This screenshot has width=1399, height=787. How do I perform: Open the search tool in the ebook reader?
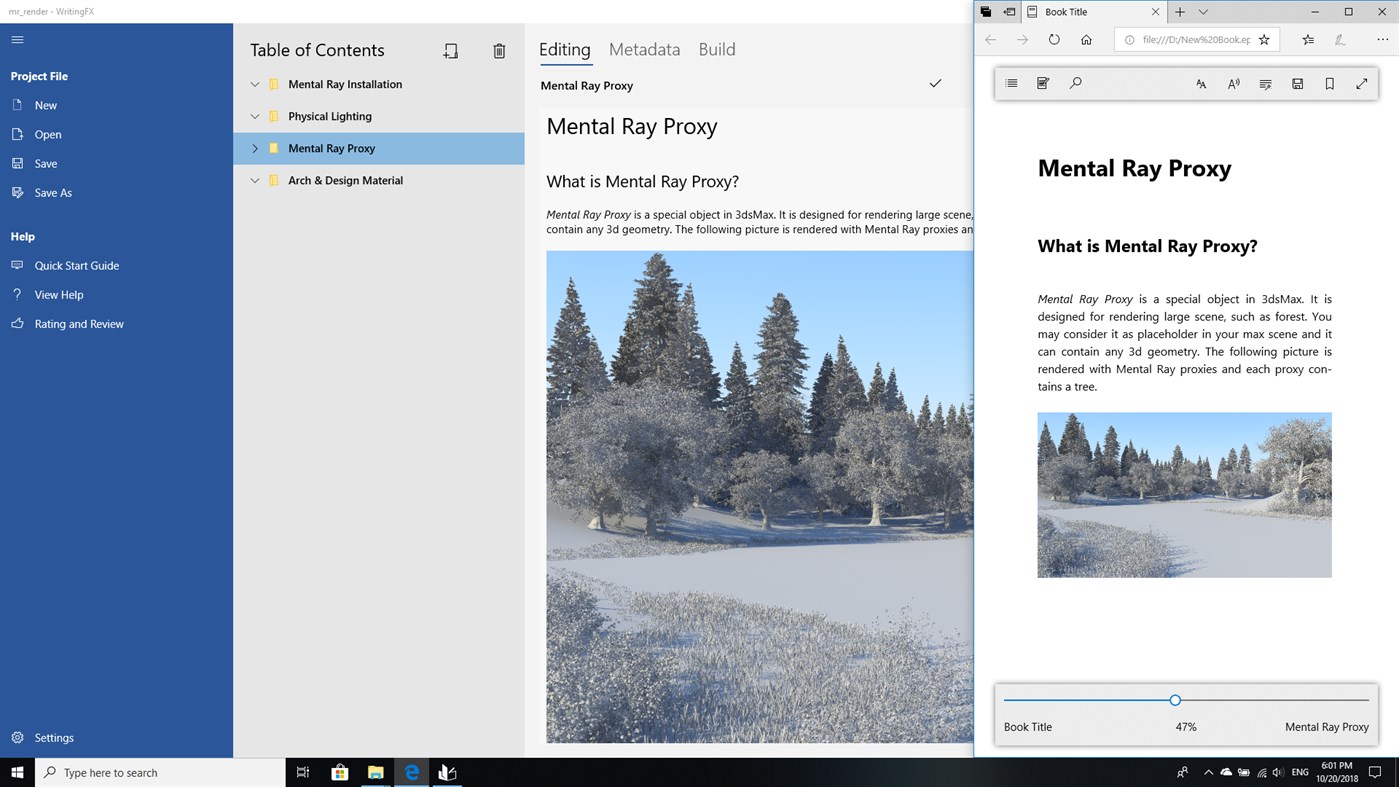(x=1076, y=83)
